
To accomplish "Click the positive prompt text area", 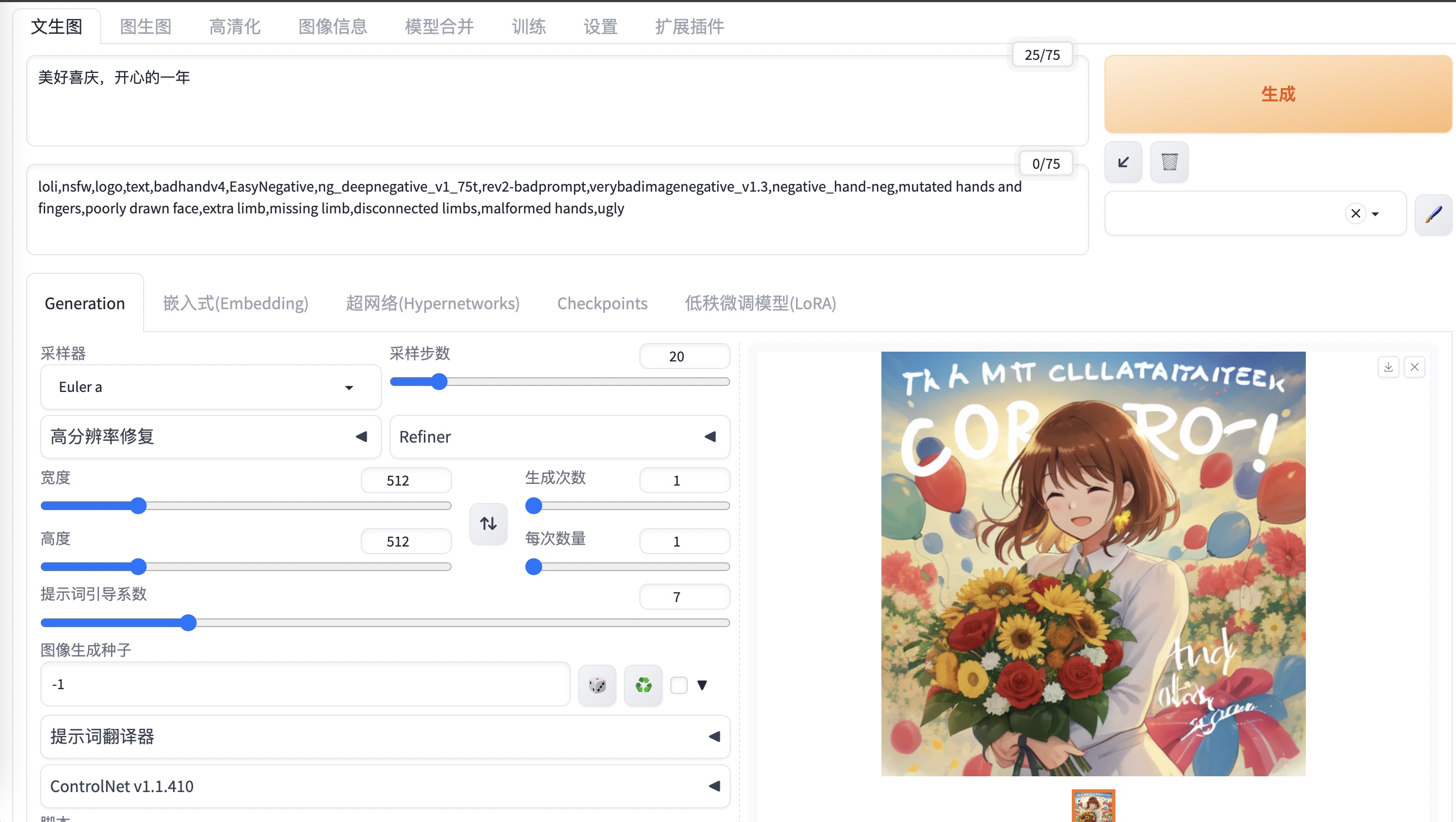I will [x=557, y=101].
